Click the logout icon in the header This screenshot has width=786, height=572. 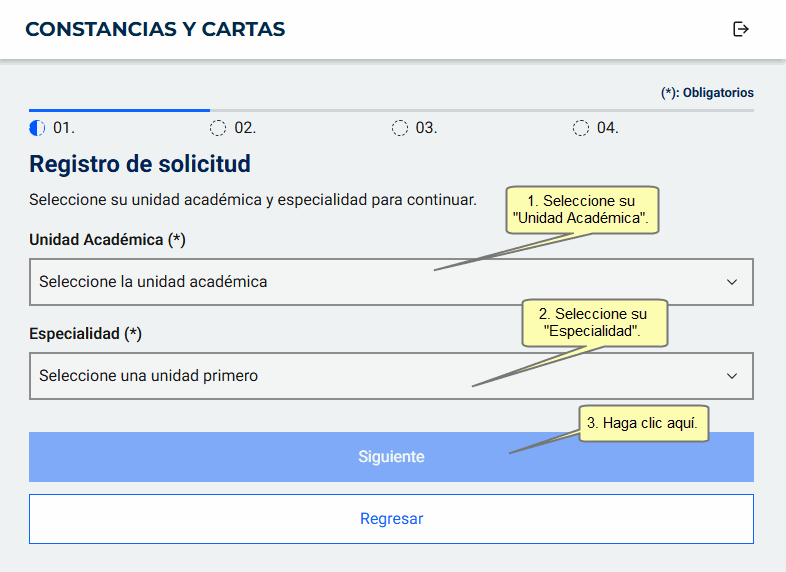741,29
